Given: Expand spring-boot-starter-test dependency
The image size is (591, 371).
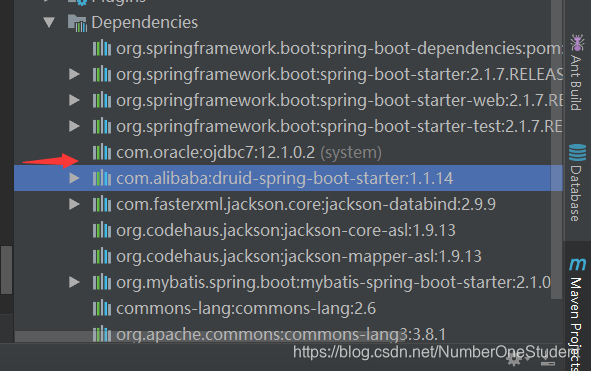Looking at the screenshot, I should tap(74, 126).
